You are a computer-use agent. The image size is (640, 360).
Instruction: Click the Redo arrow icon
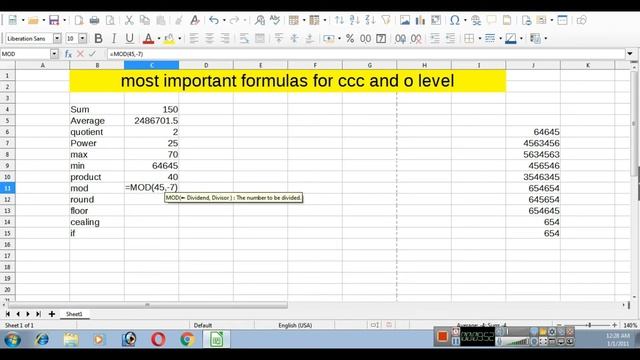[234, 20]
